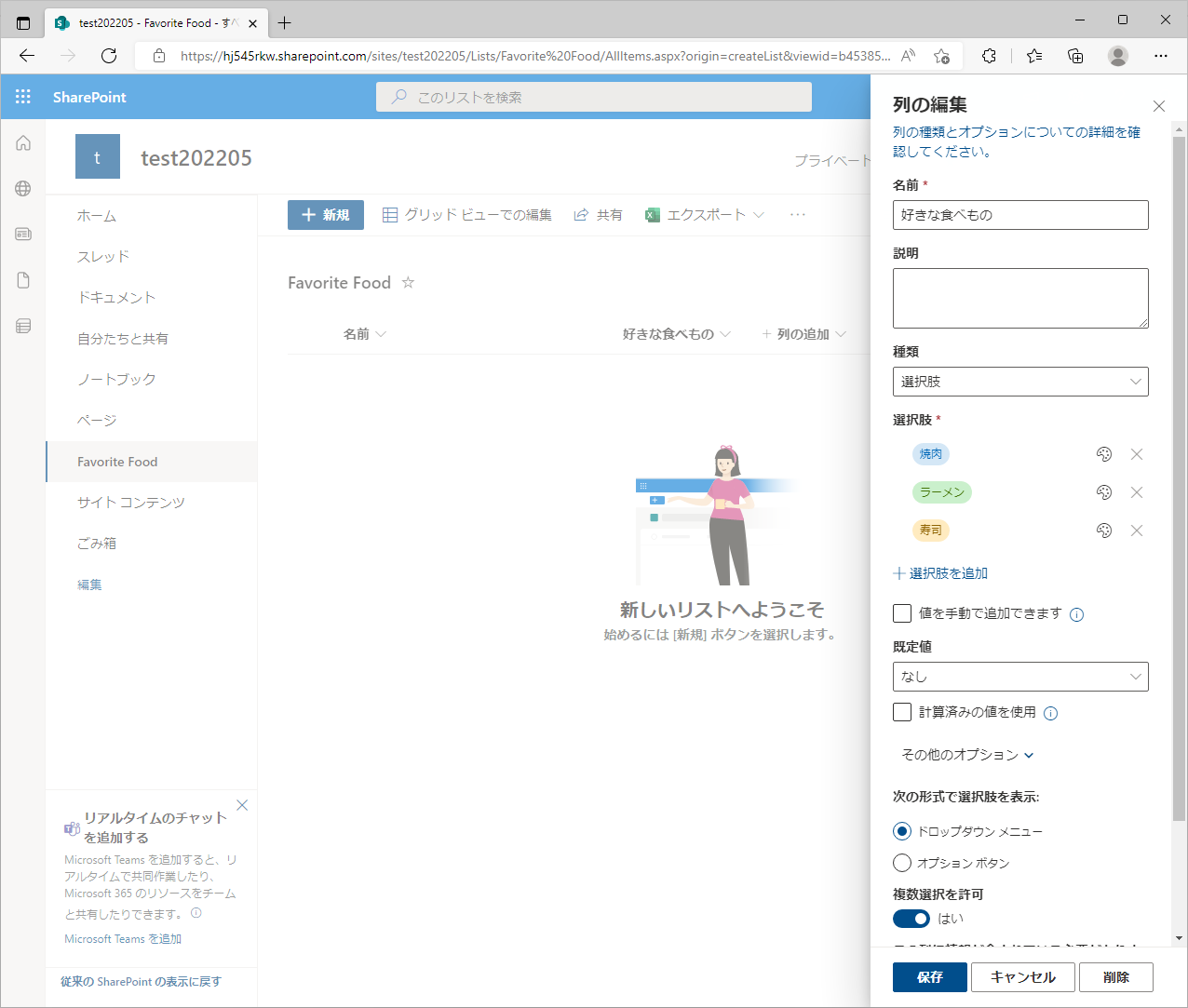Reload the page with refresh icon

pos(109,56)
